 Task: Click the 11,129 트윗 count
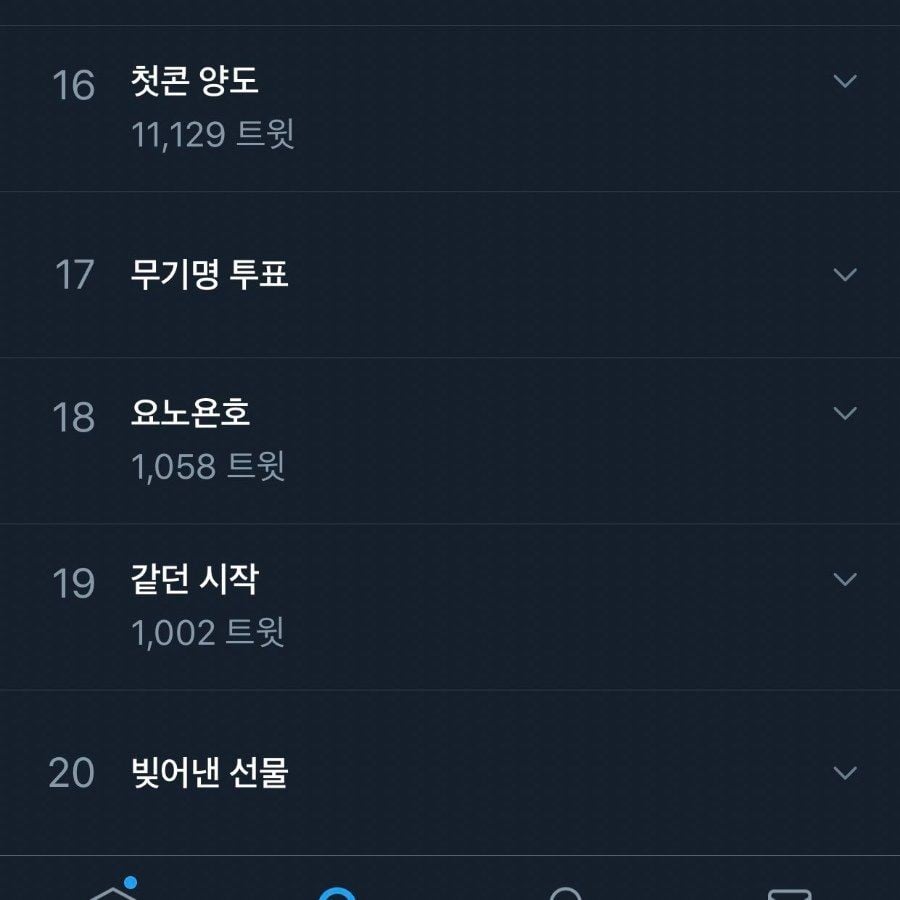213,134
